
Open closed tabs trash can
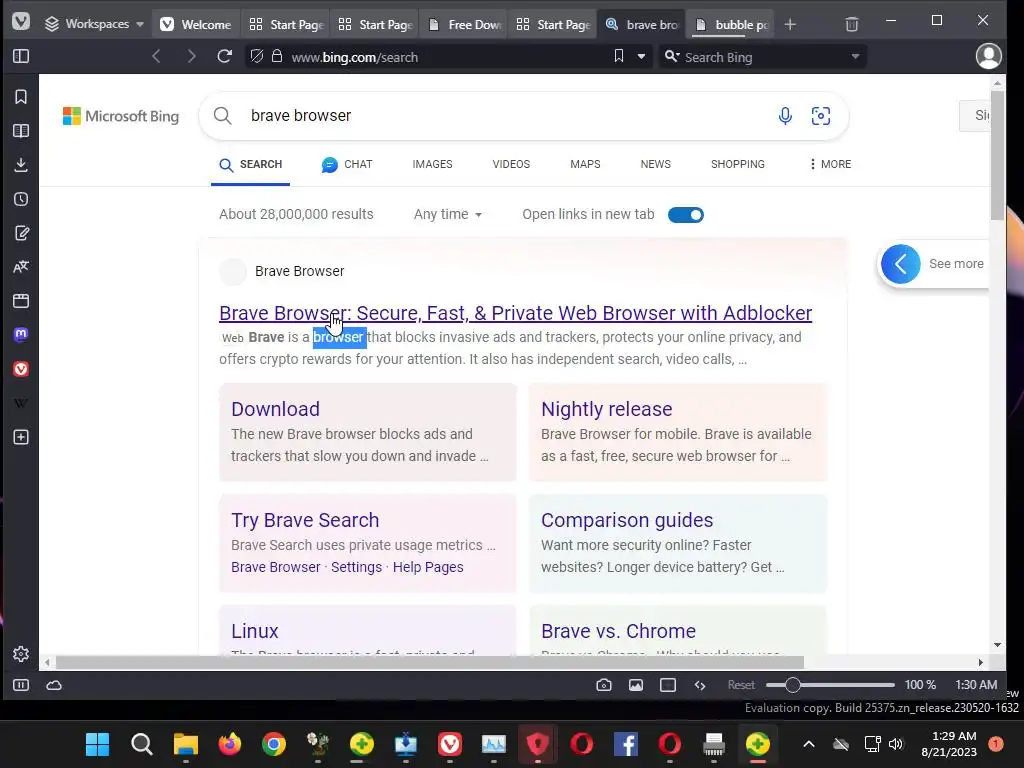coord(852,24)
